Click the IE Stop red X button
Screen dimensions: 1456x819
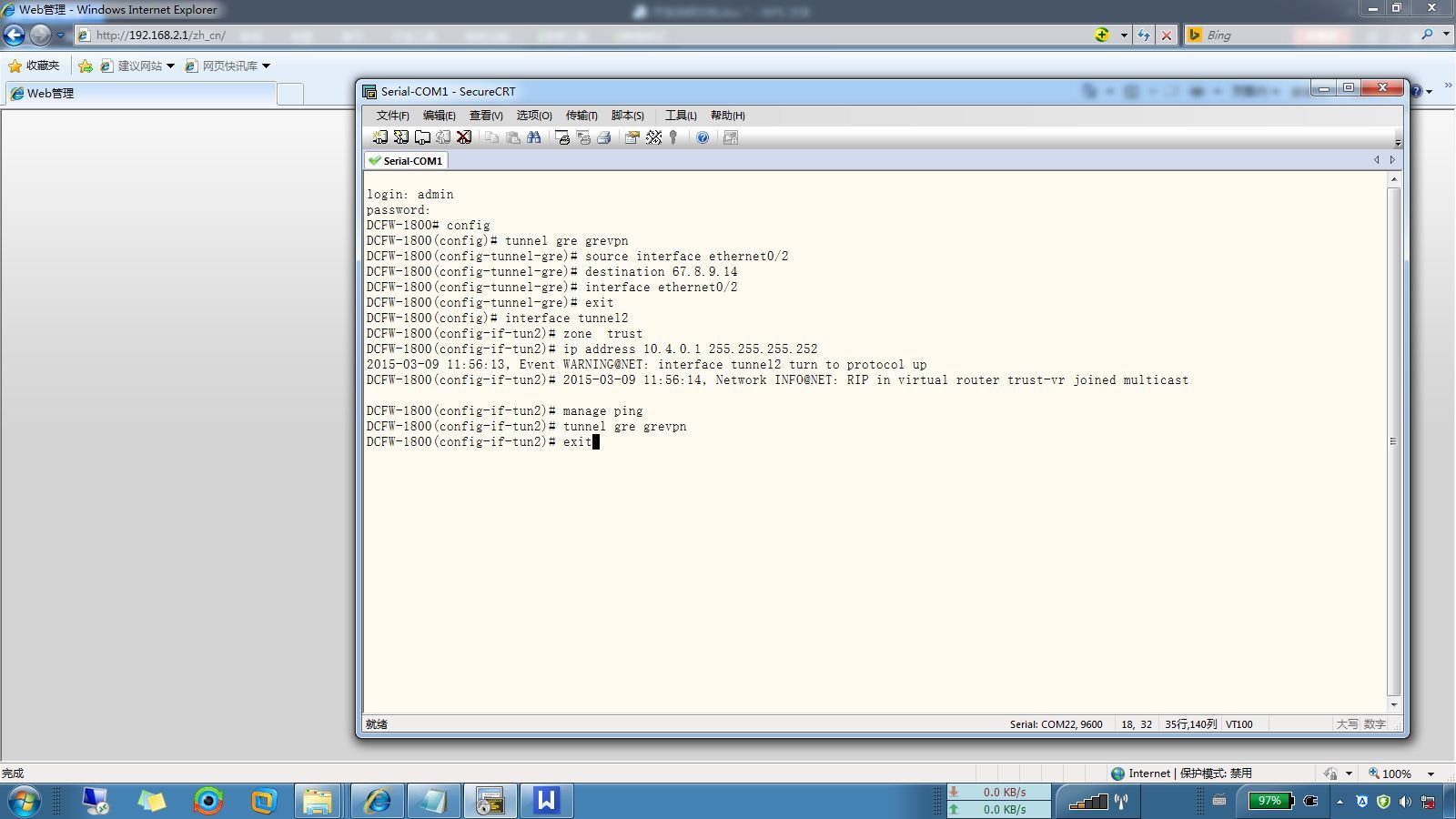(1167, 35)
